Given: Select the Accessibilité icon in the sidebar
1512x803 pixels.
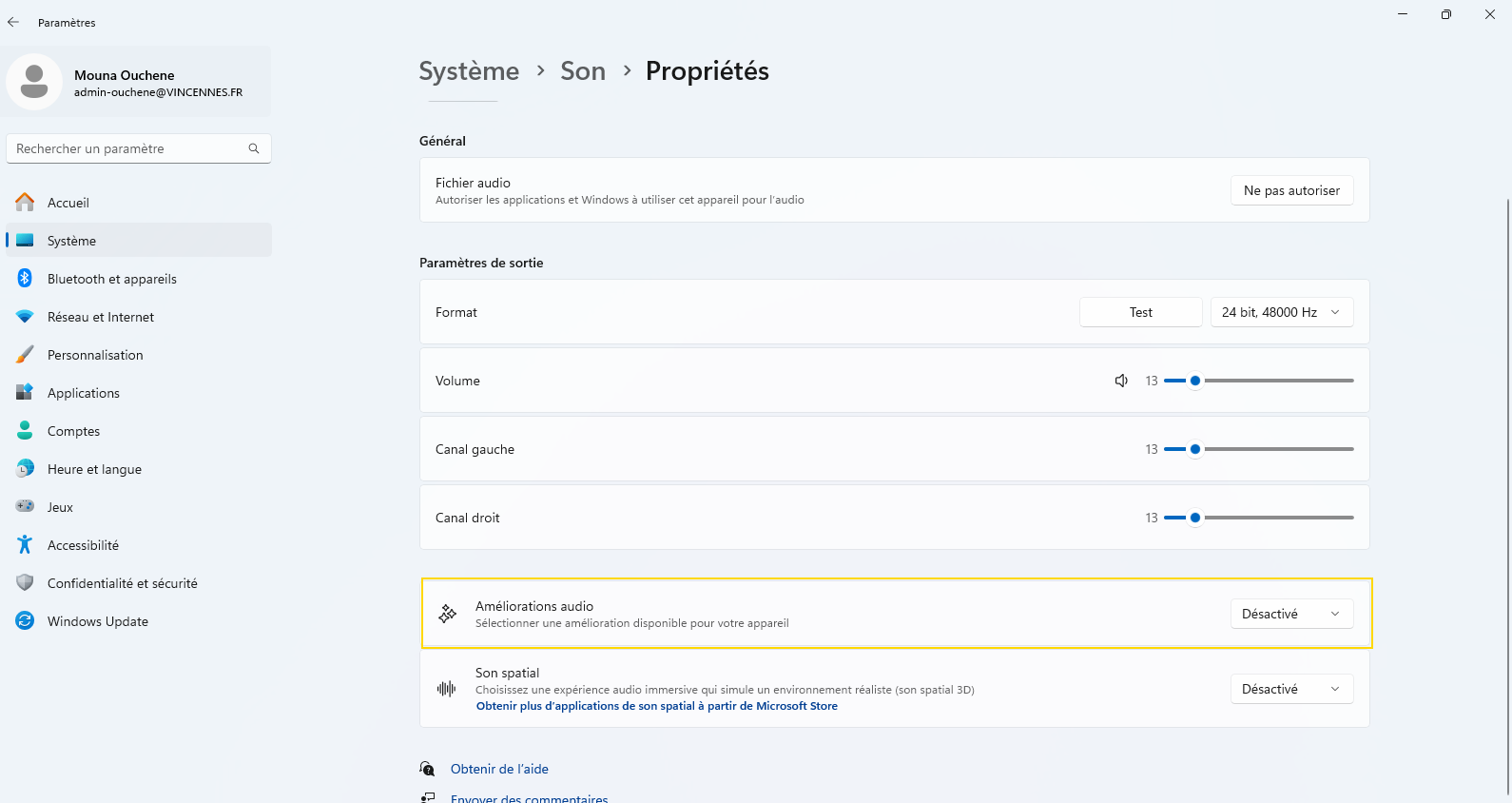Looking at the screenshot, I should point(25,545).
